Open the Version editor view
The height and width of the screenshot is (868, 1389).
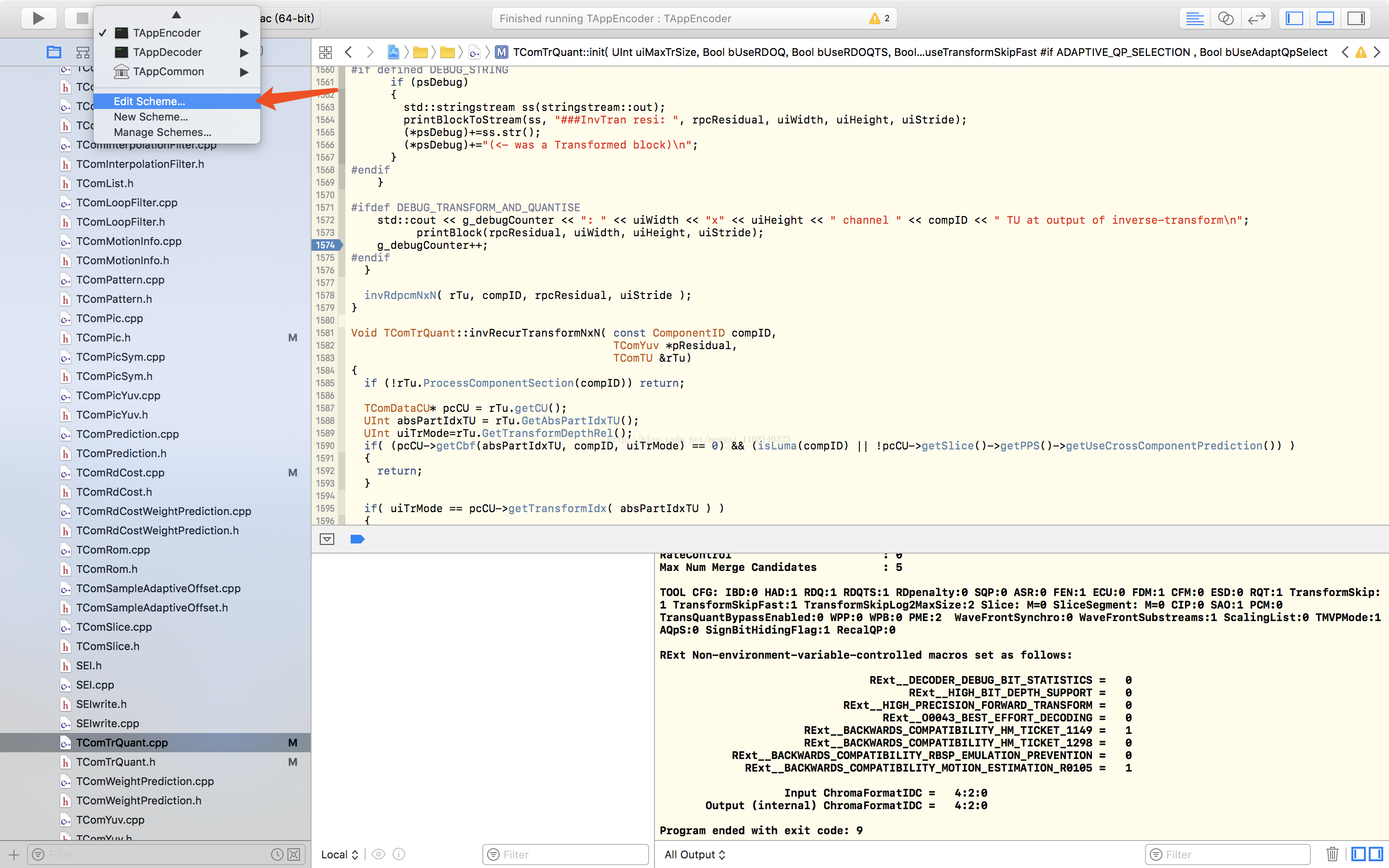coord(1256,18)
